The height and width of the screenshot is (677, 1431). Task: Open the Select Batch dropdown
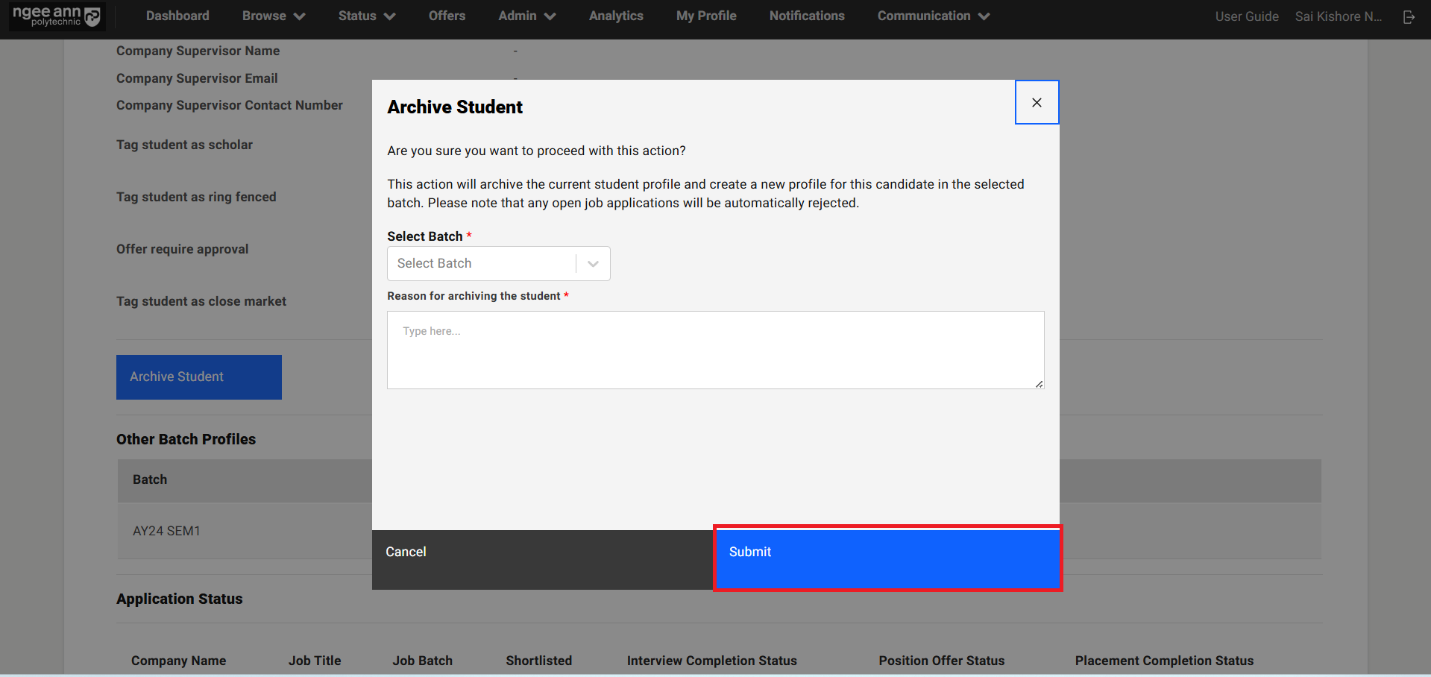pyautogui.click(x=482, y=264)
